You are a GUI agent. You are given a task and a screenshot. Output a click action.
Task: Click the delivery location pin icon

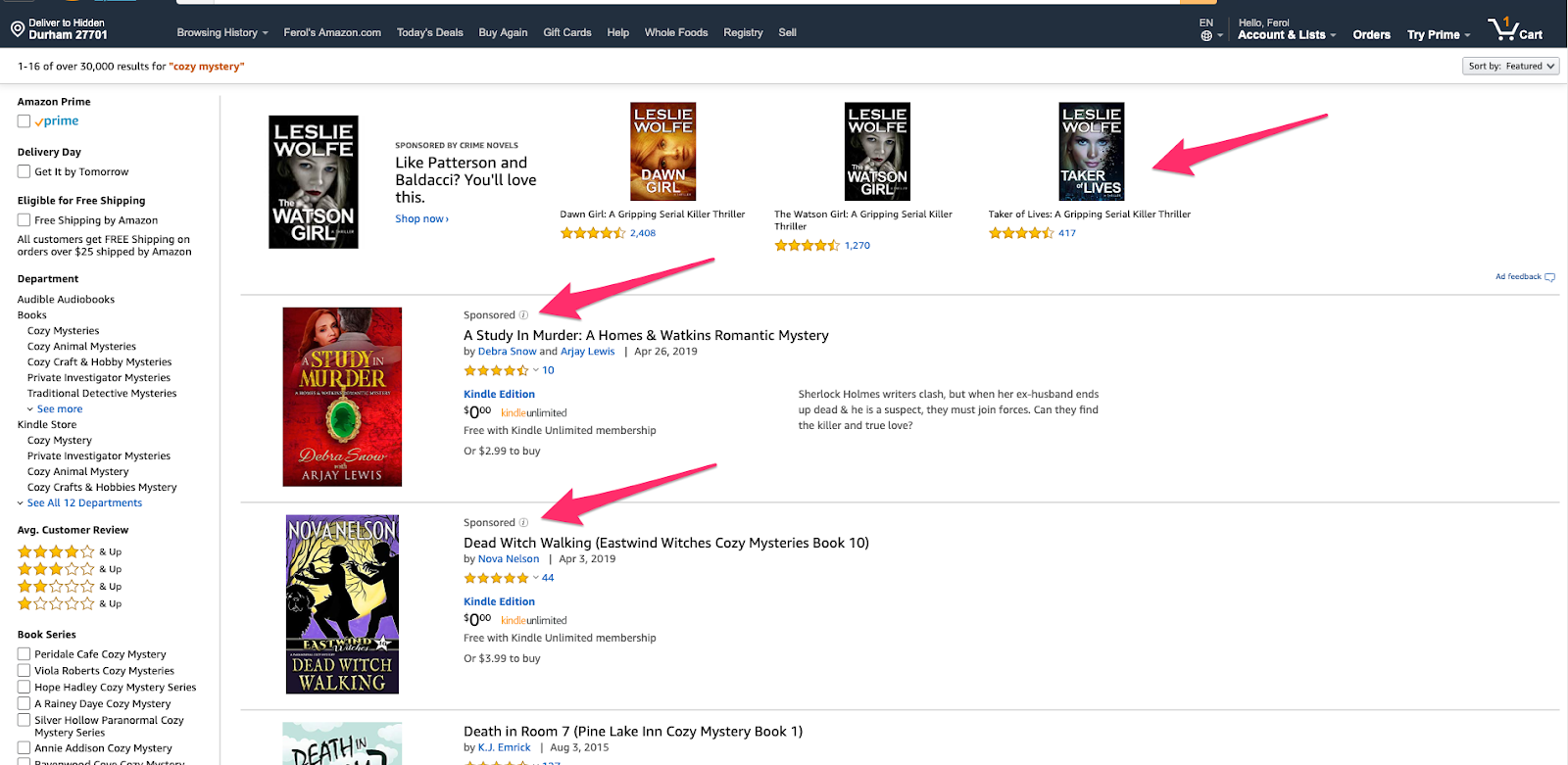(x=17, y=29)
